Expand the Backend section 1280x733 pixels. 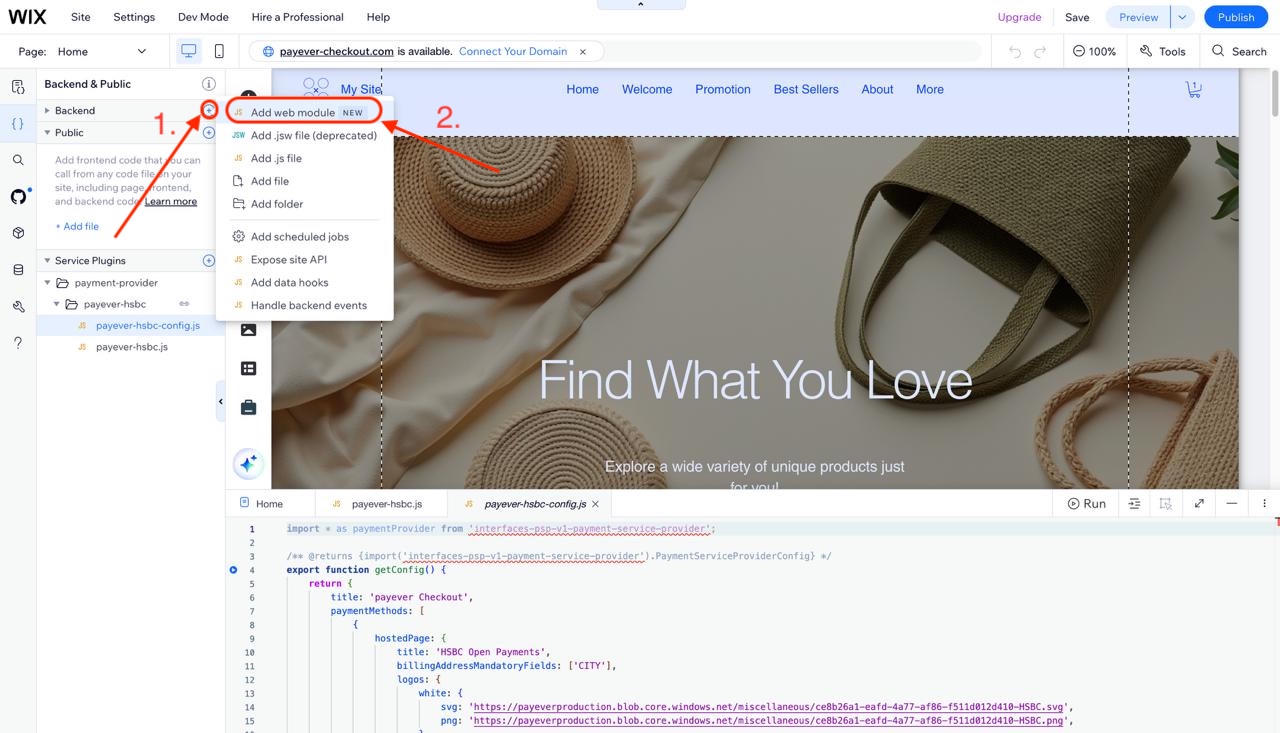47,110
